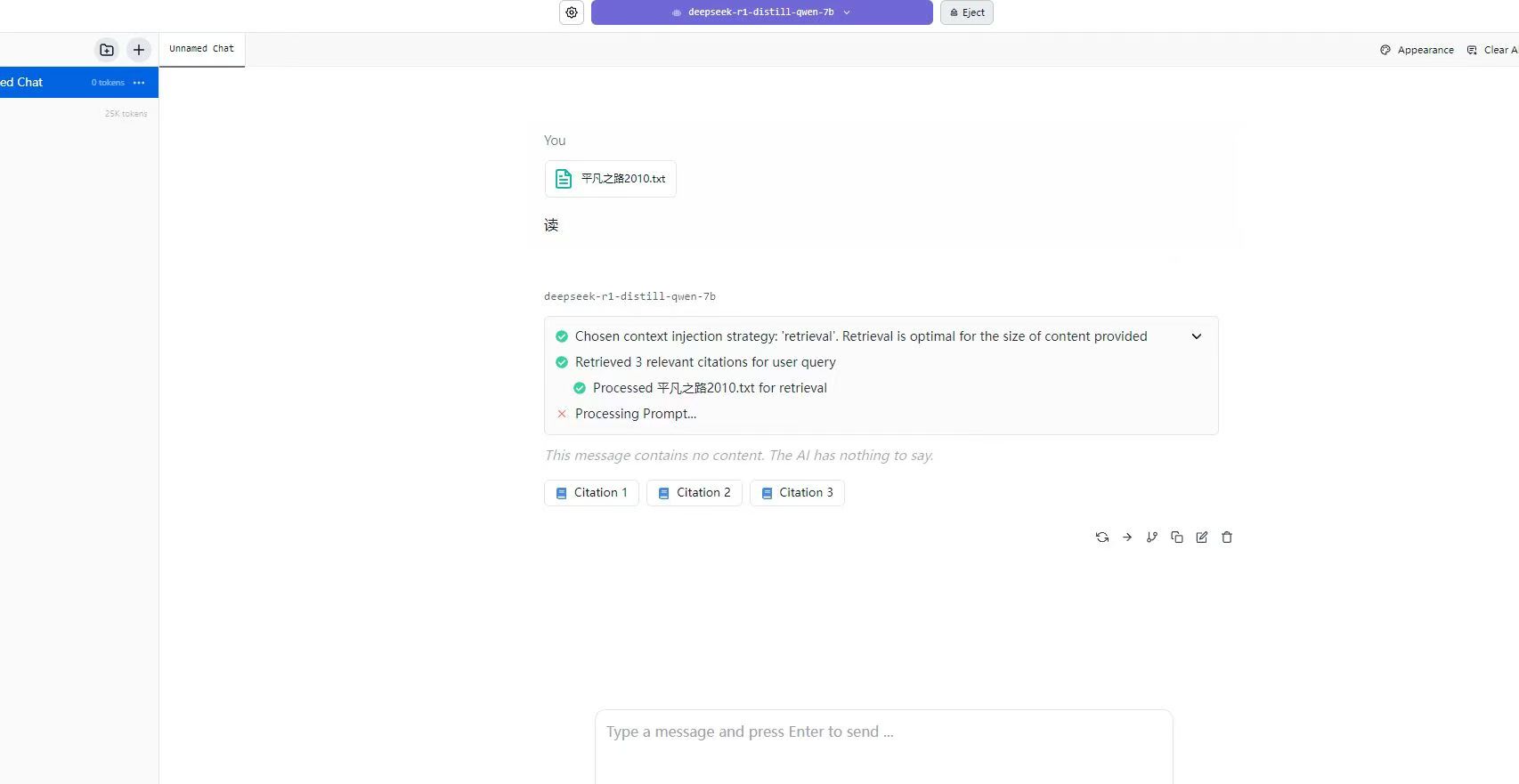The width and height of the screenshot is (1519, 784).
Task: Start a new chat with the plus icon
Action: click(138, 50)
